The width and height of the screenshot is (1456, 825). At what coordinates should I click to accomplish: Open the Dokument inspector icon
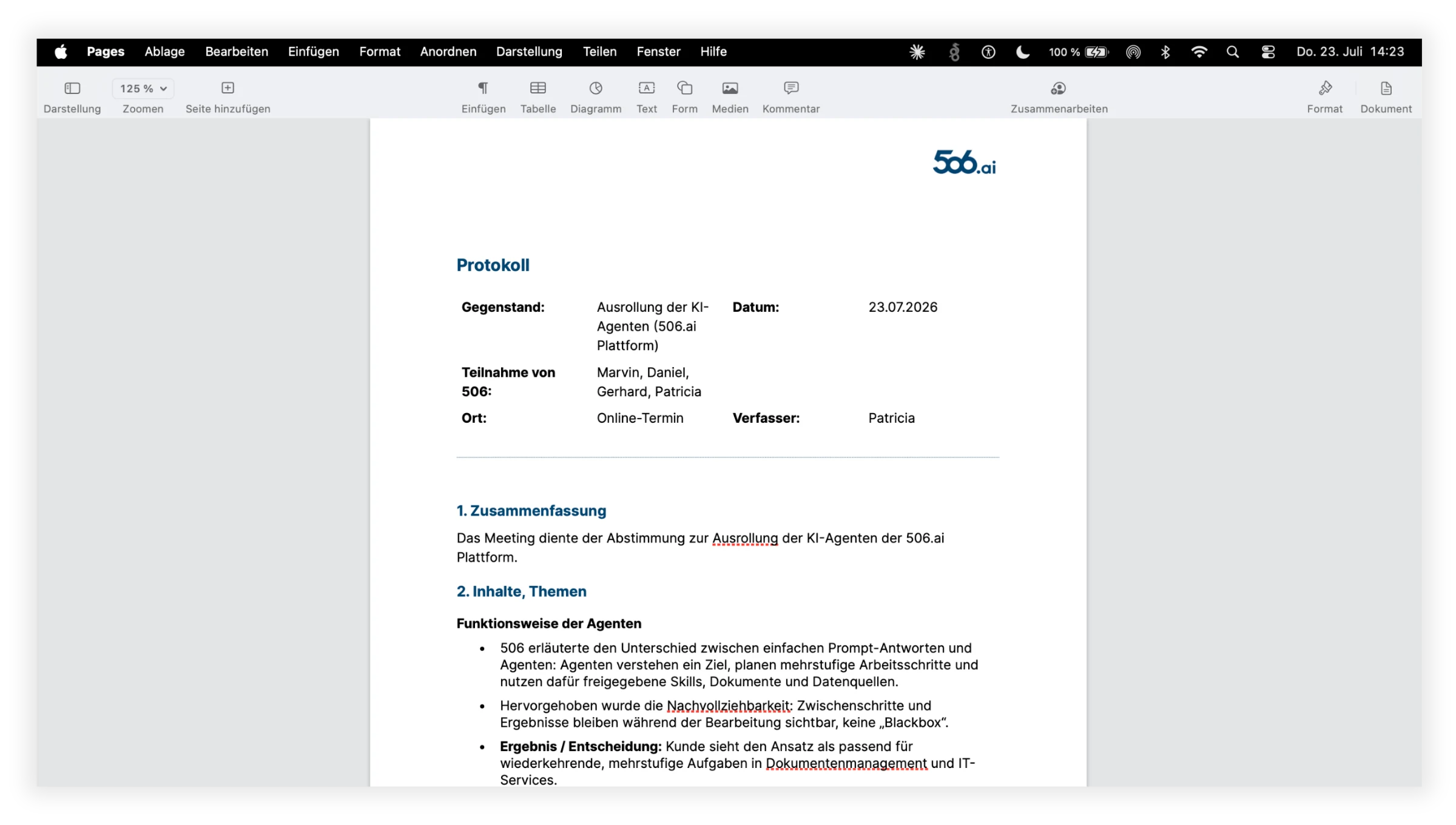[x=1386, y=89]
